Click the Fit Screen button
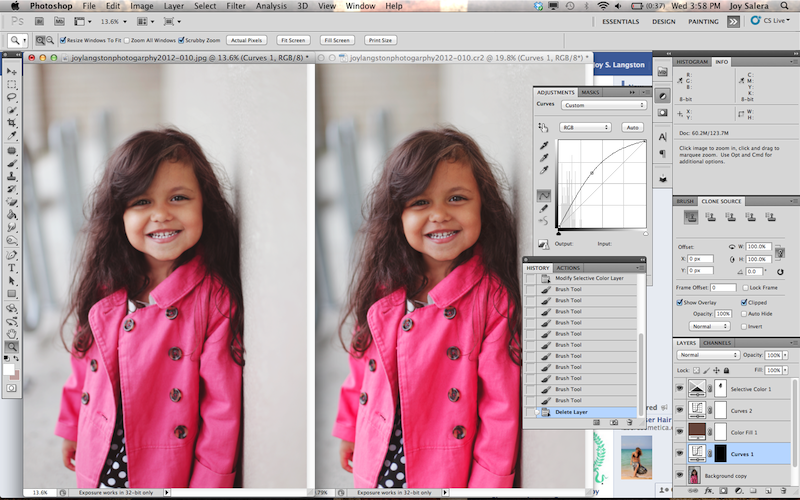Viewport: 800px width, 500px height. coord(293,40)
